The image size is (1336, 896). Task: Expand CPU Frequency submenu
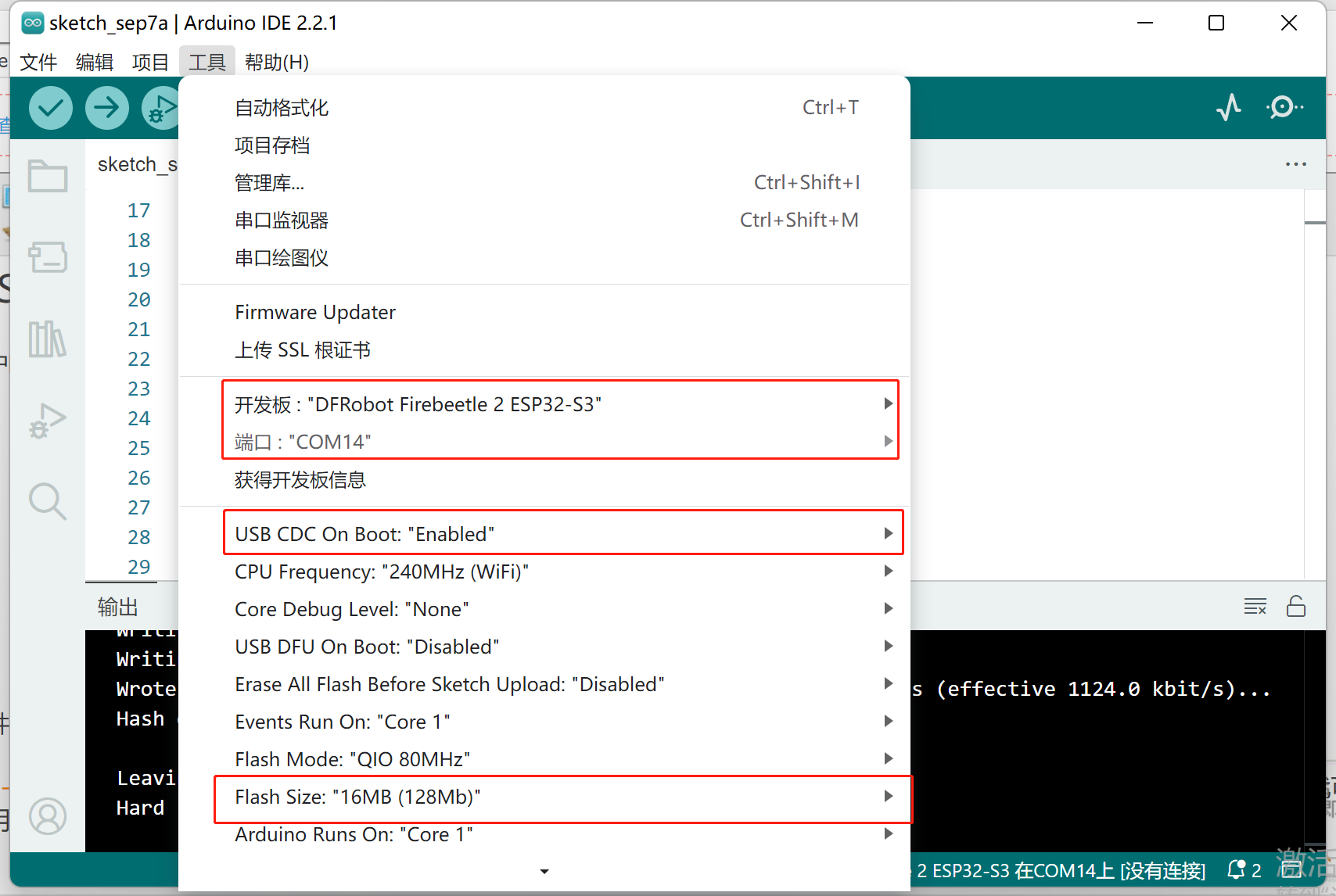pyautogui.click(x=544, y=572)
